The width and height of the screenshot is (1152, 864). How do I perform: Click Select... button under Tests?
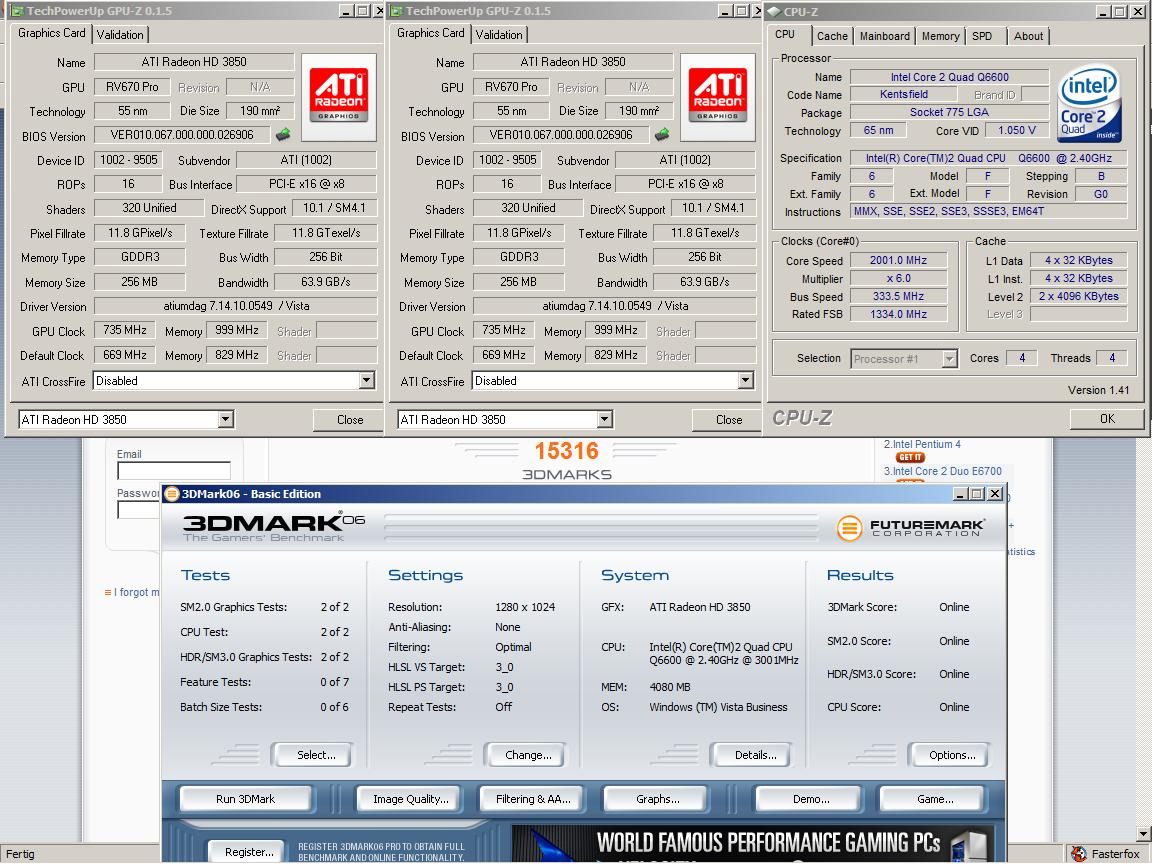pyautogui.click(x=316, y=755)
